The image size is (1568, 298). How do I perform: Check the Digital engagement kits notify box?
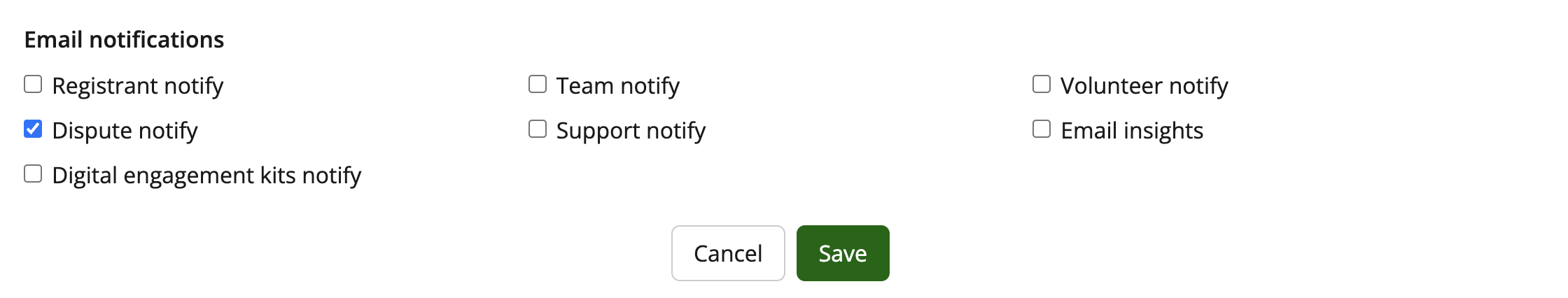point(33,174)
